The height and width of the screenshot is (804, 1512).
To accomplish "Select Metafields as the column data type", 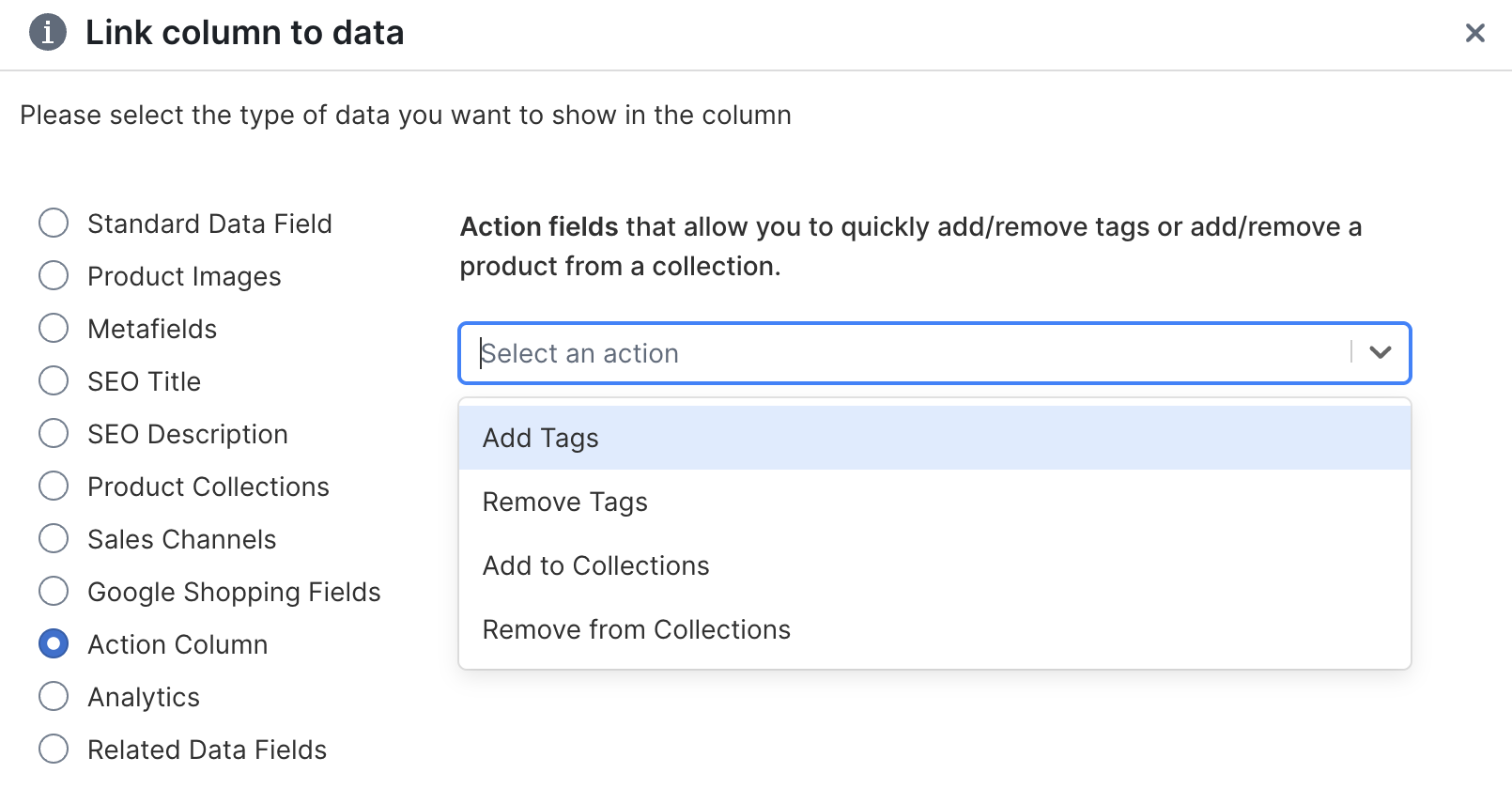I will (x=54, y=328).
